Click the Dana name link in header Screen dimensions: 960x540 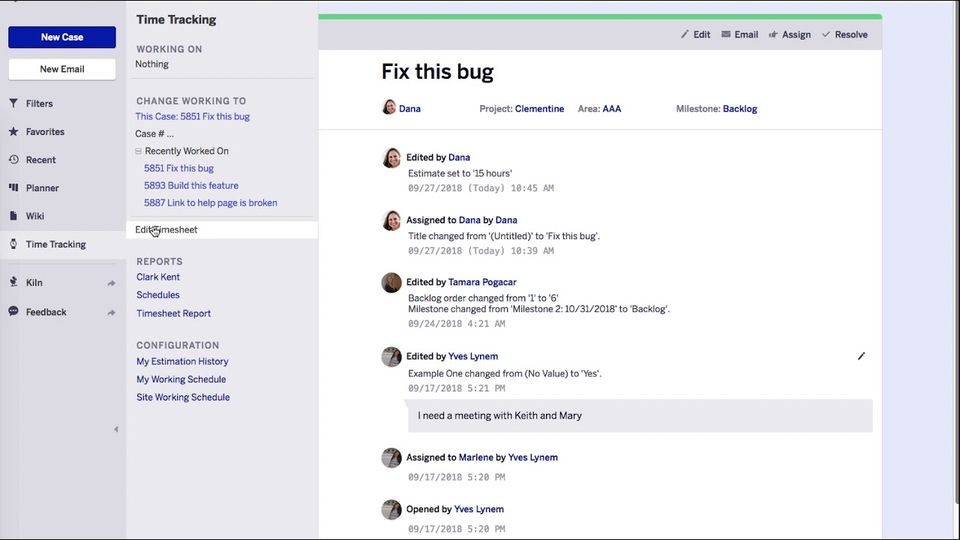pos(410,108)
